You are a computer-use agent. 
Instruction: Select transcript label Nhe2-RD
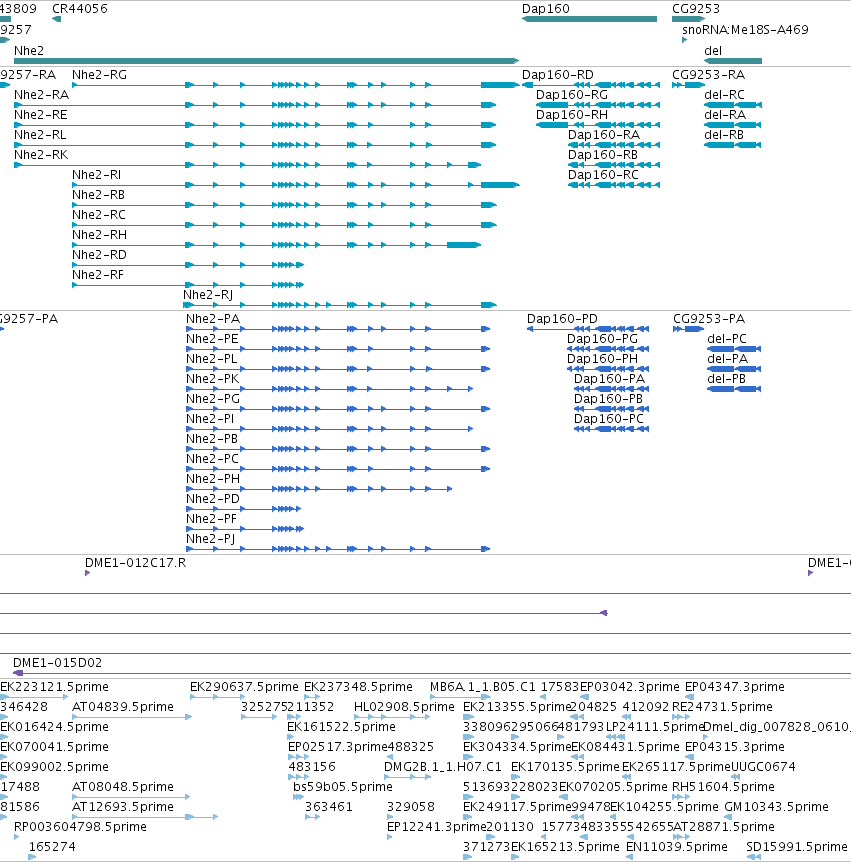click(x=99, y=255)
